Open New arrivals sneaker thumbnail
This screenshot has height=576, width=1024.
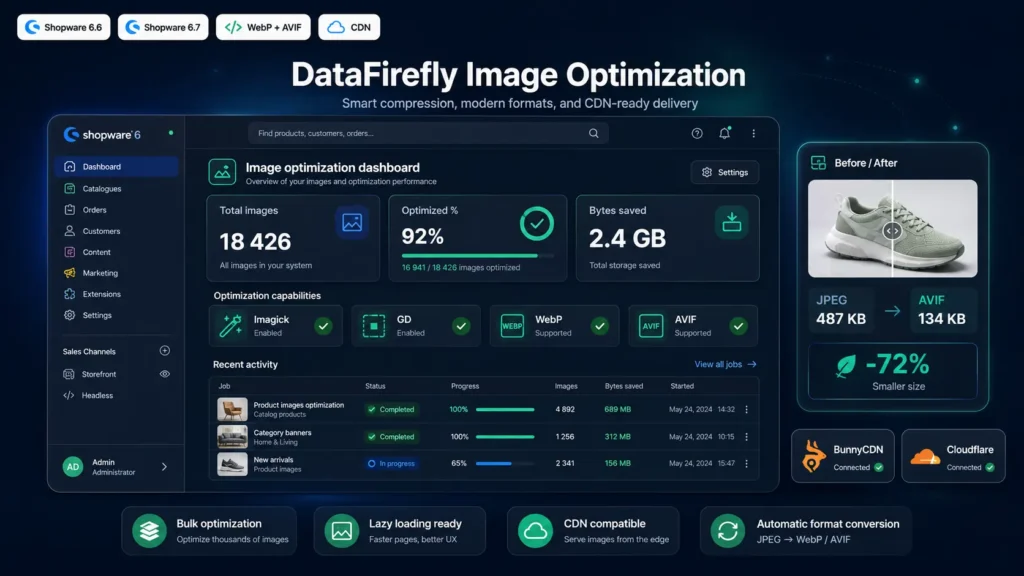coord(232,464)
